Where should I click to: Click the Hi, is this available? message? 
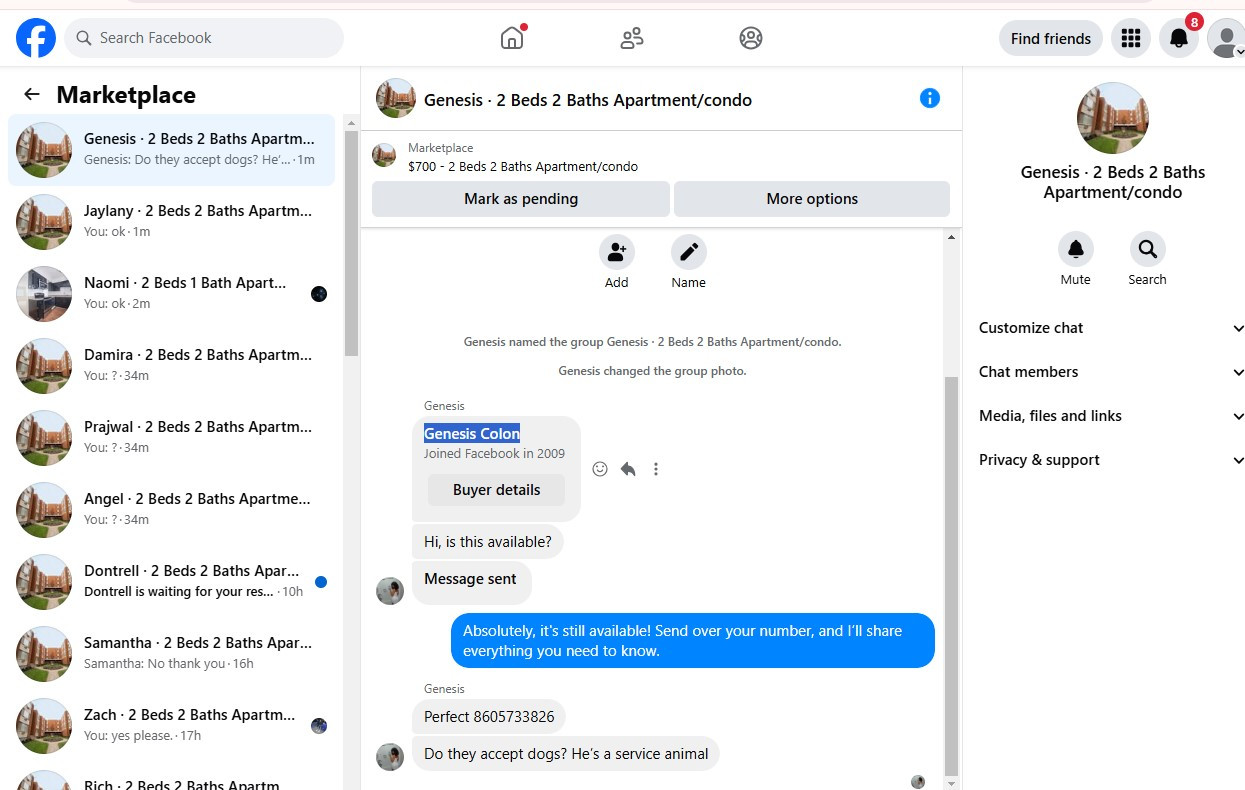pos(488,542)
